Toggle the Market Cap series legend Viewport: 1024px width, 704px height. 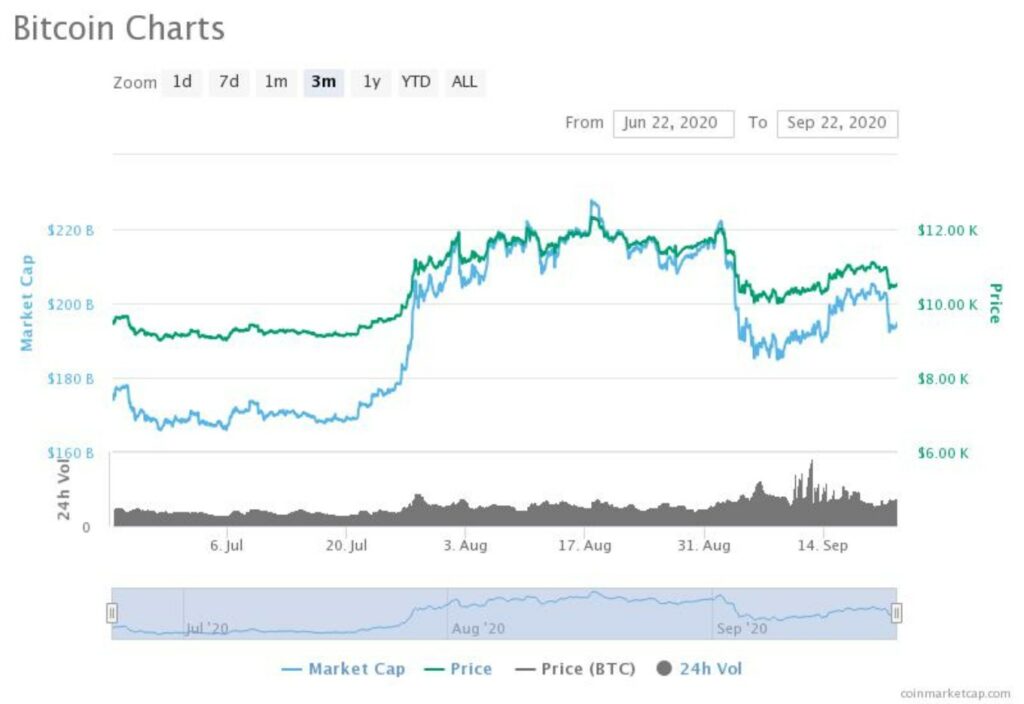pyautogui.click(x=344, y=669)
